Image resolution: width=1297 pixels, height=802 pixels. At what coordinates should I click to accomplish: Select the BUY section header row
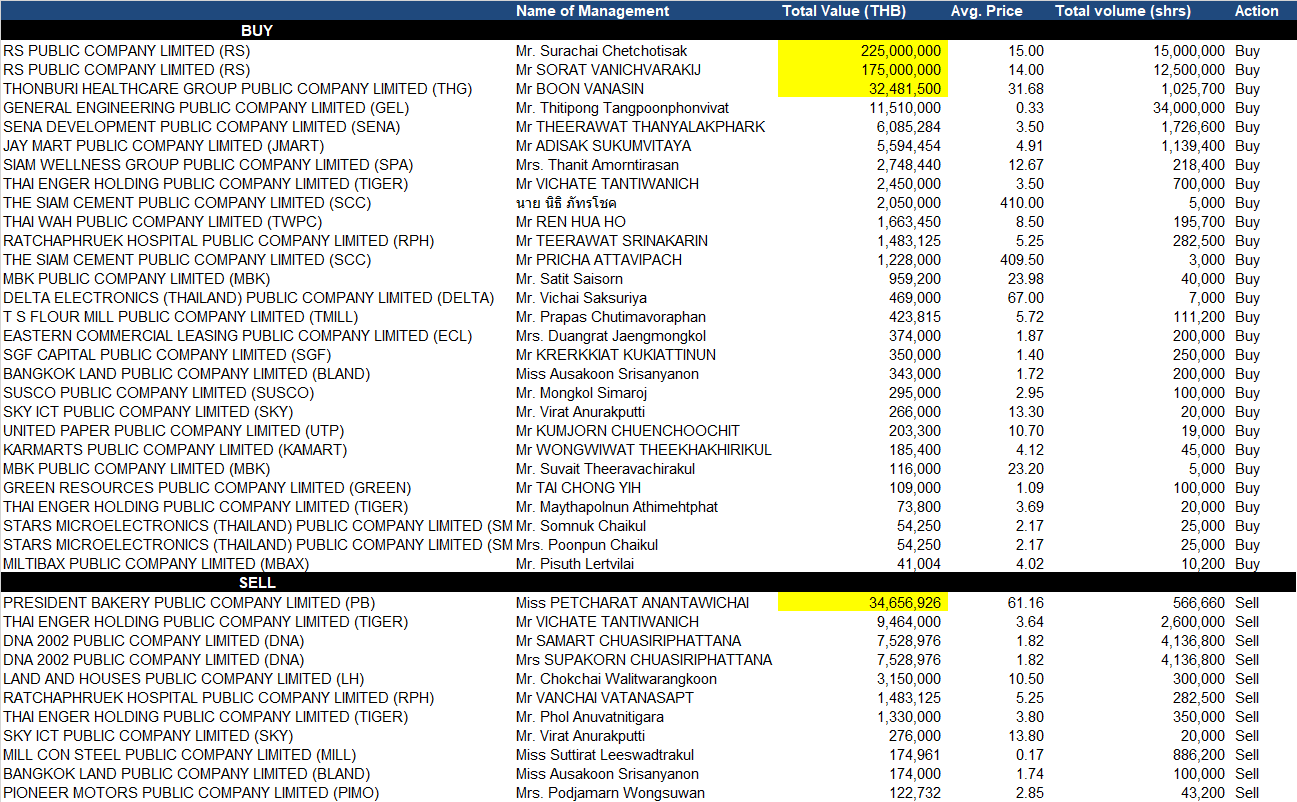tap(648, 31)
